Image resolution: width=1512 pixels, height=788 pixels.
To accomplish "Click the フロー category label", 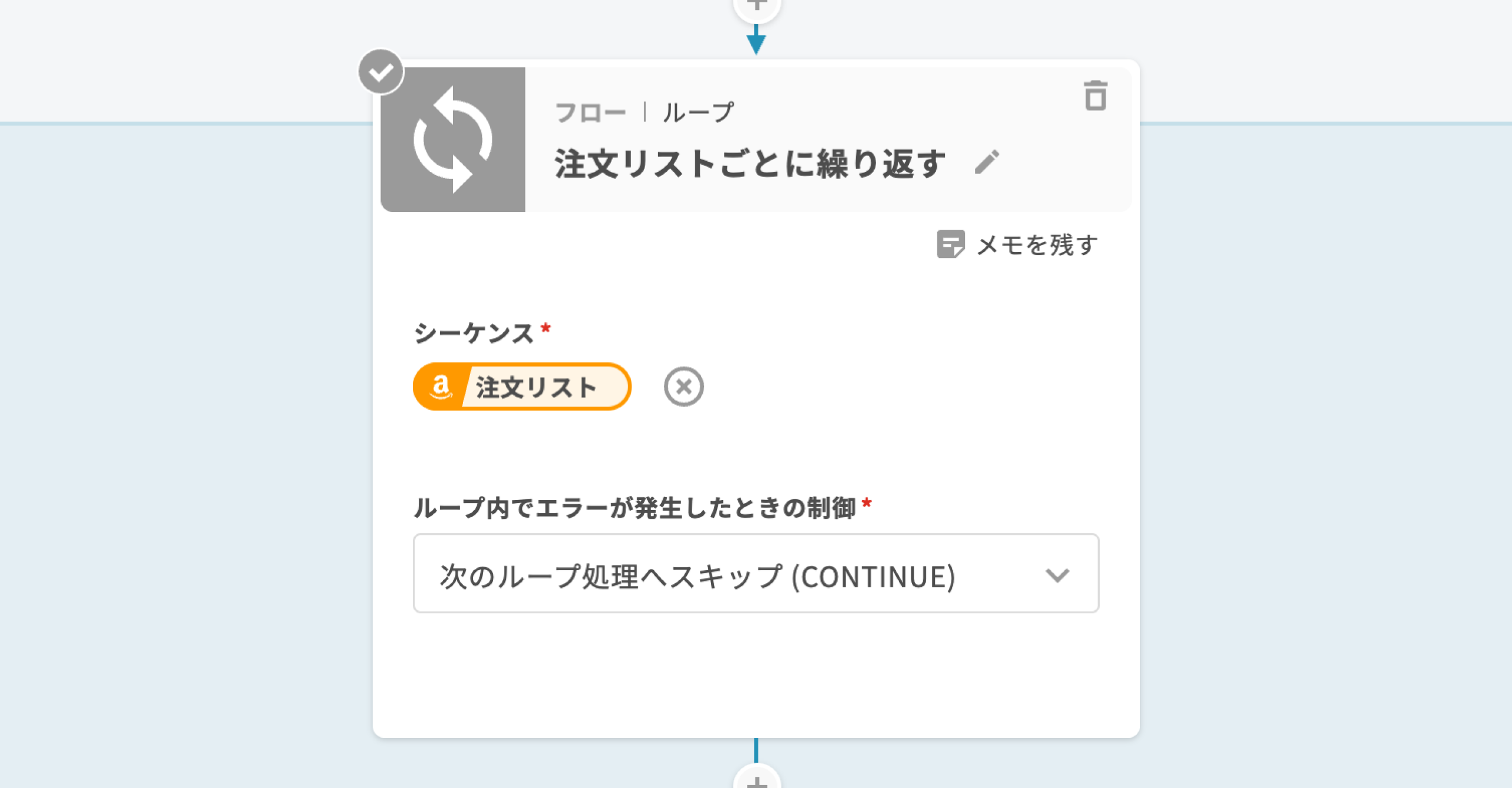I will pos(591,113).
